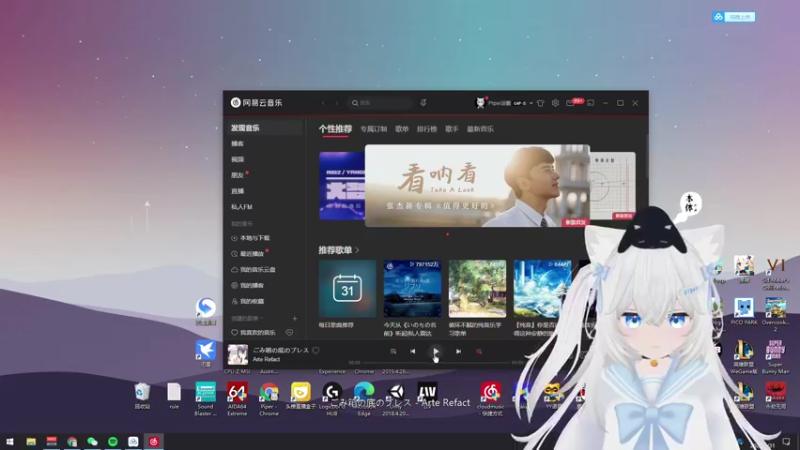Image resolution: width=800 pixels, height=450 pixels.
Task: Open the Windows Start menu
Action: (10, 442)
